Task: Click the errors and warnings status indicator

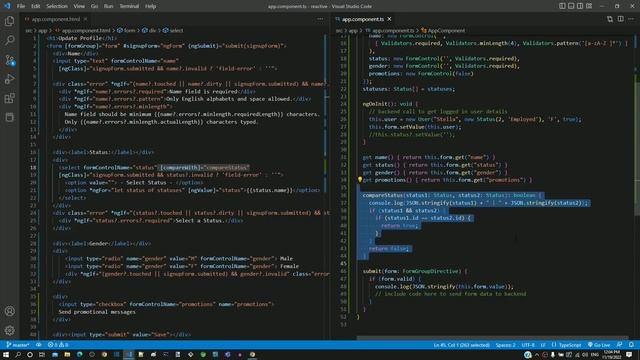Action: 58,345
